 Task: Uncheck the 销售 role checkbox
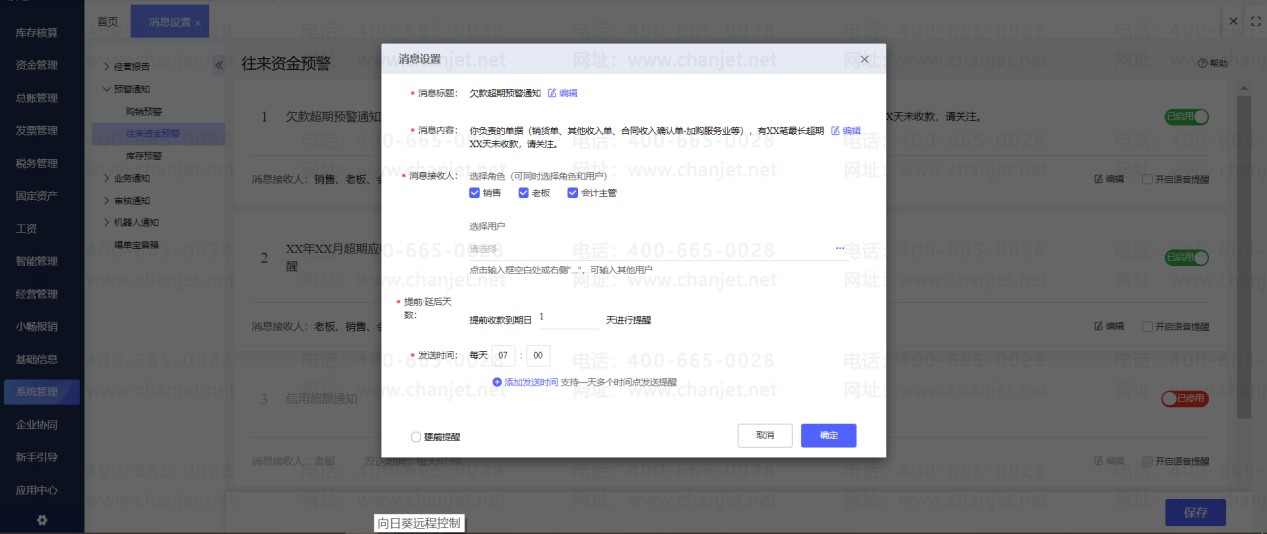click(x=474, y=193)
